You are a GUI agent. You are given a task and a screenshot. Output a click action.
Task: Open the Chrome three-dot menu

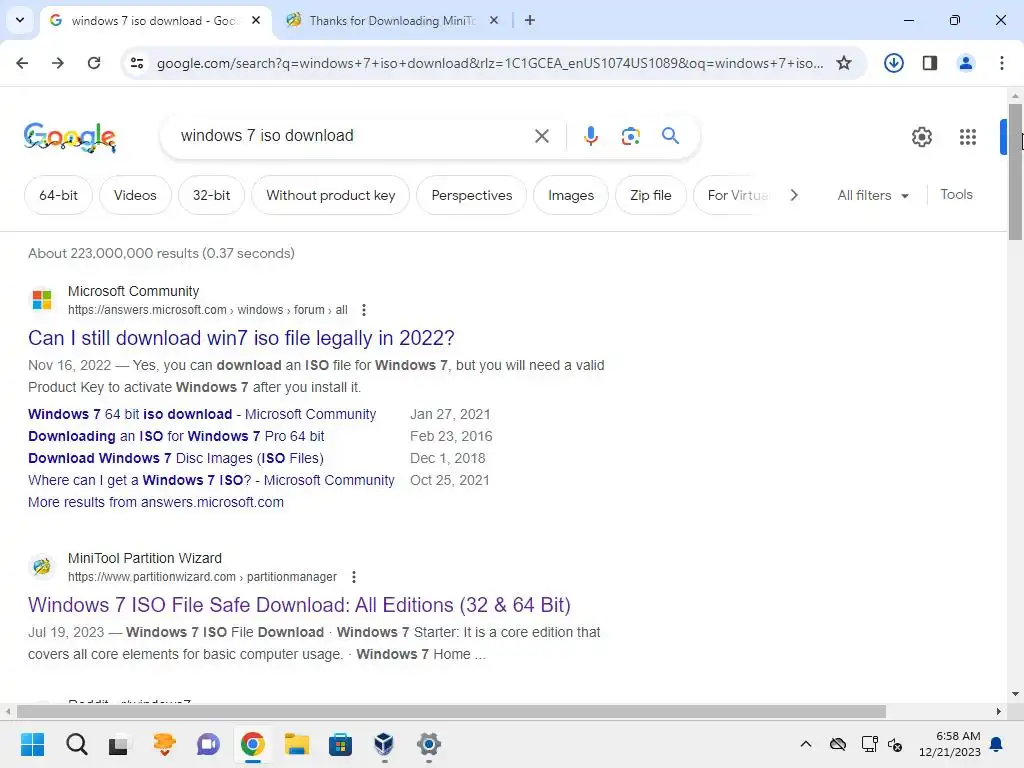click(x=1002, y=63)
